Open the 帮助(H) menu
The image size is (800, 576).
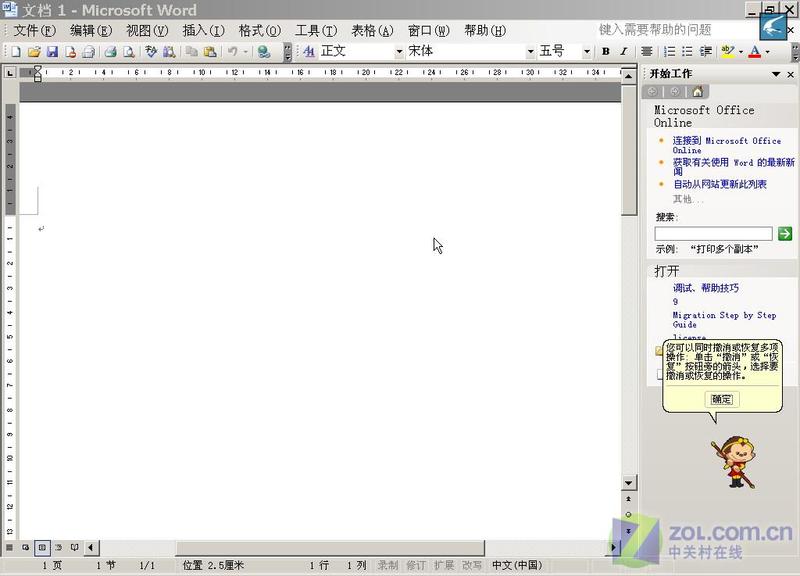click(x=485, y=31)
